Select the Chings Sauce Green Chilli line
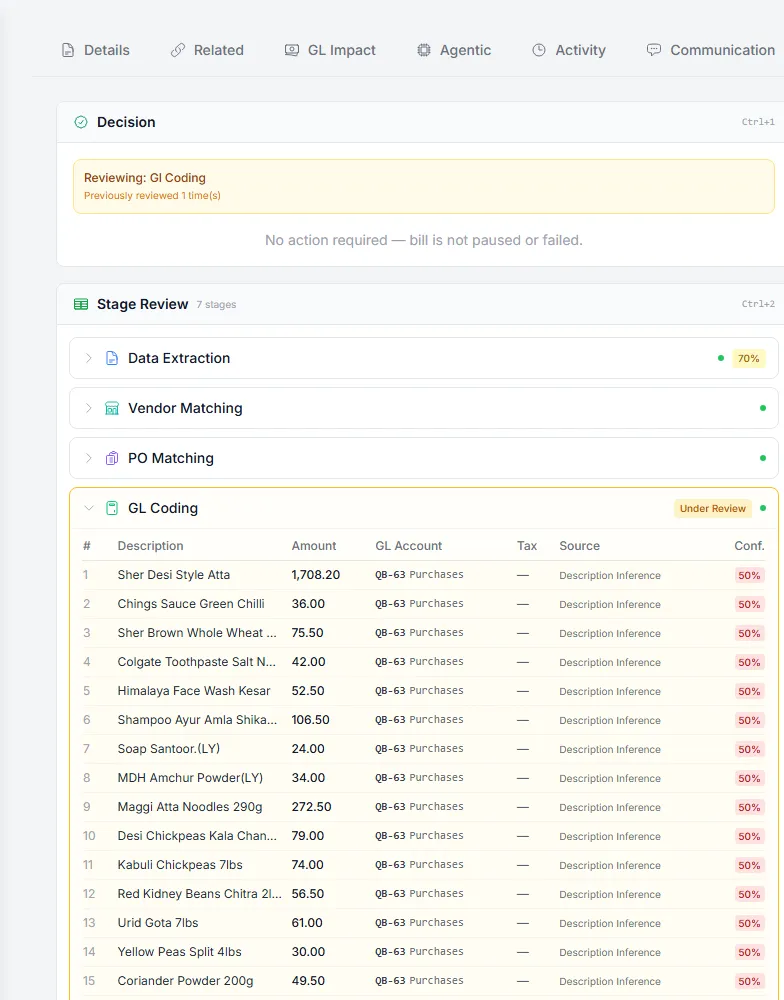The image size is (784, 1000). click(424, 604)
